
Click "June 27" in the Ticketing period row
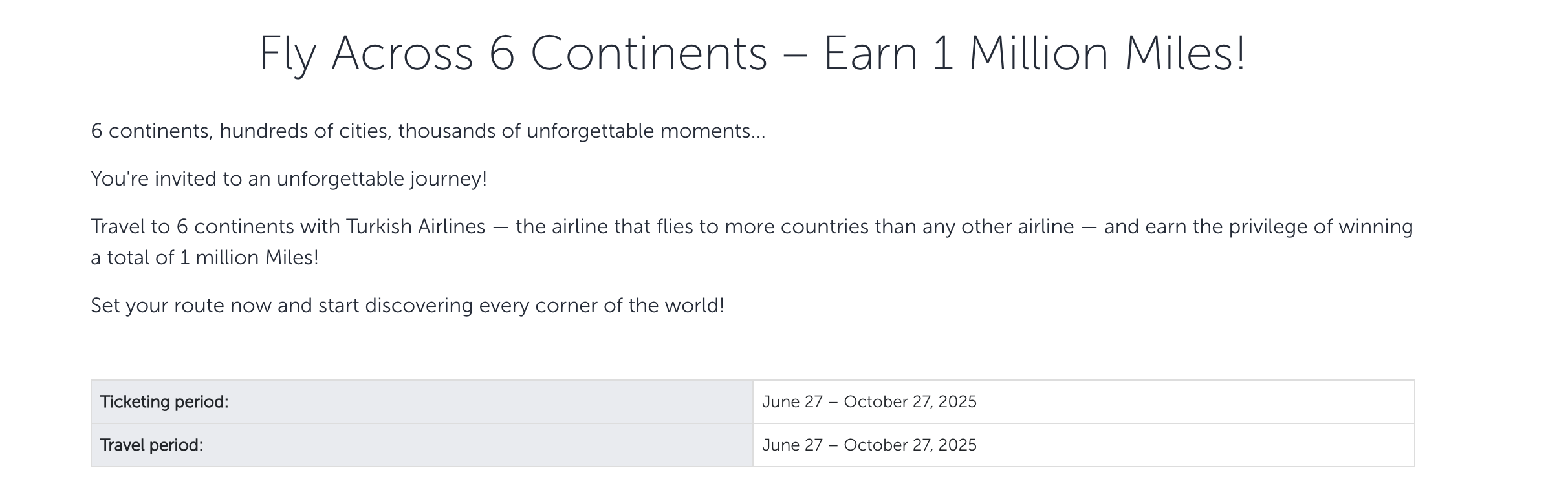(792, 402)
